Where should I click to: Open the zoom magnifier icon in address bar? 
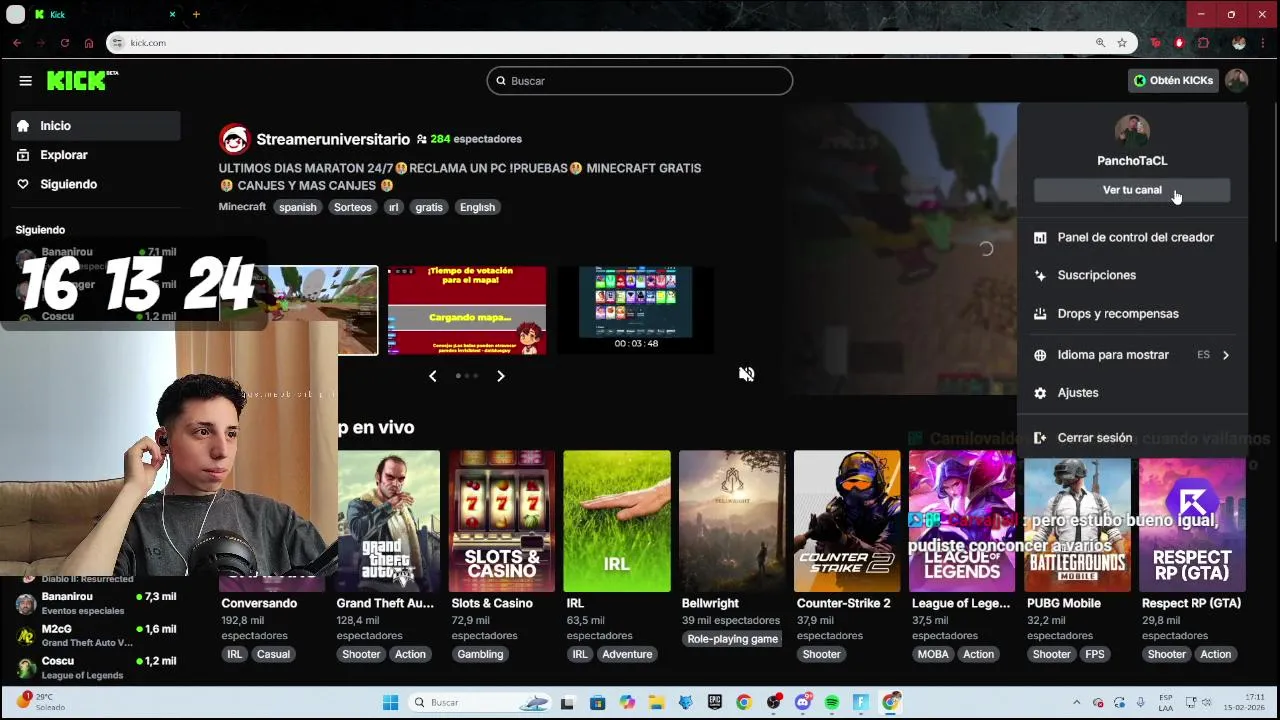click(1100, 43)
